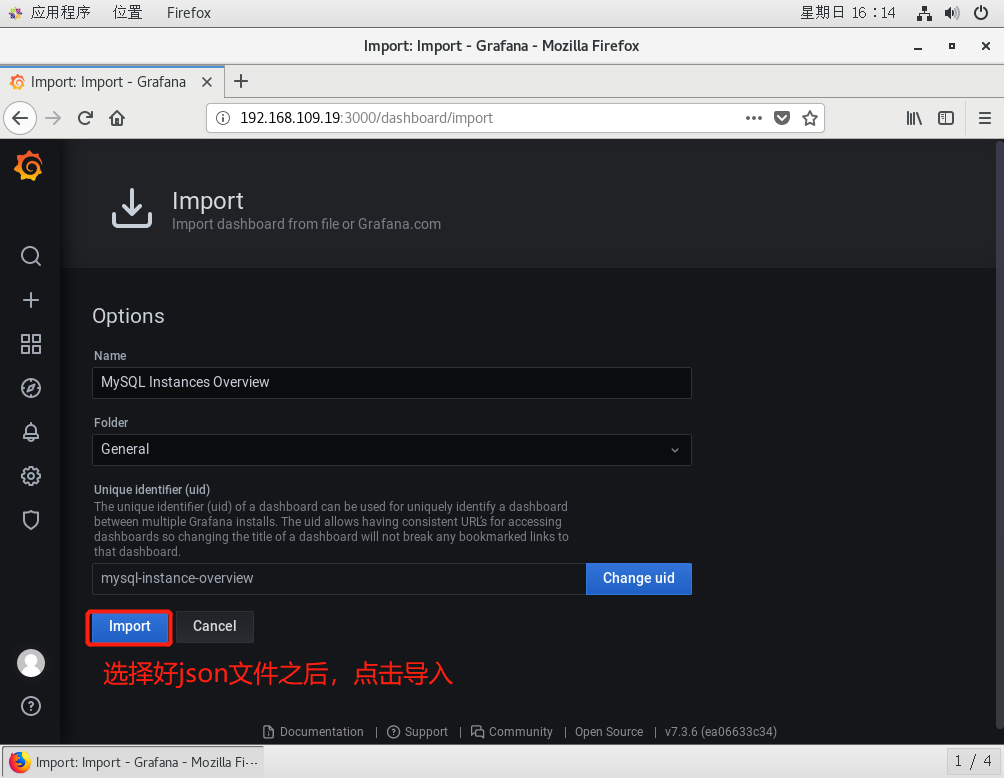Save page to Pocket icon
This screenshot has height=778, width=1004.
(782, 118)
